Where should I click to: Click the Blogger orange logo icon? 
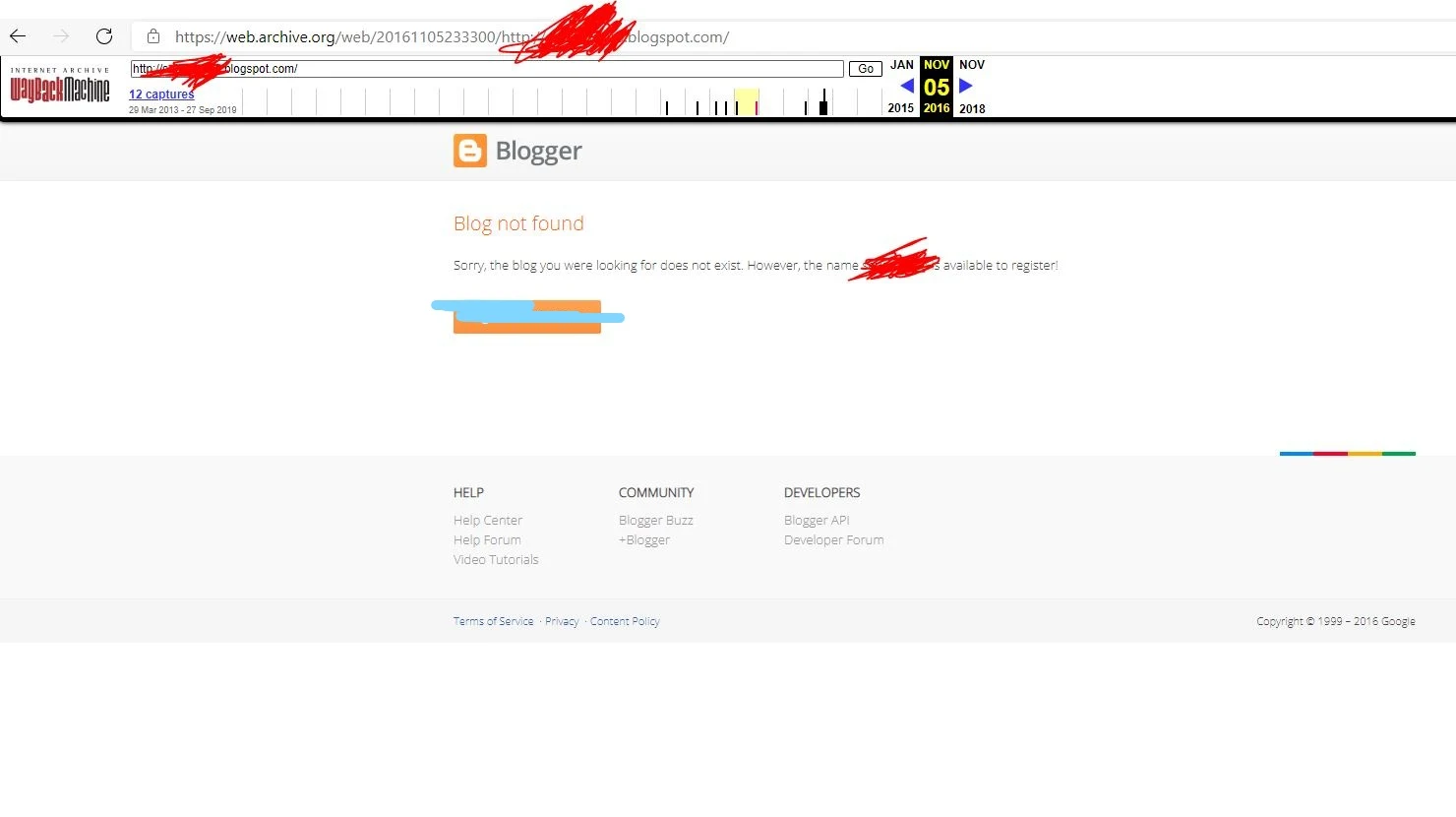(x=470, y=151)
